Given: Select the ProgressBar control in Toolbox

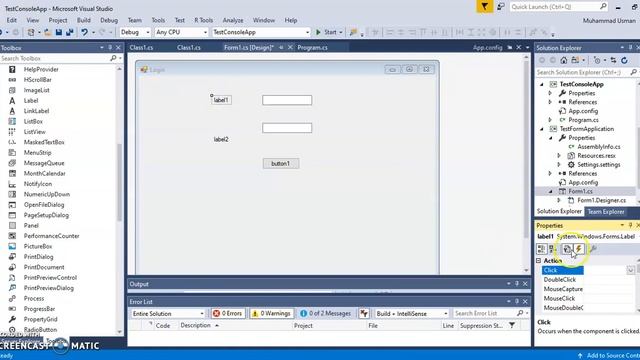Looking at the screenshot, I should pyautogui.click(x=39, y=309).
